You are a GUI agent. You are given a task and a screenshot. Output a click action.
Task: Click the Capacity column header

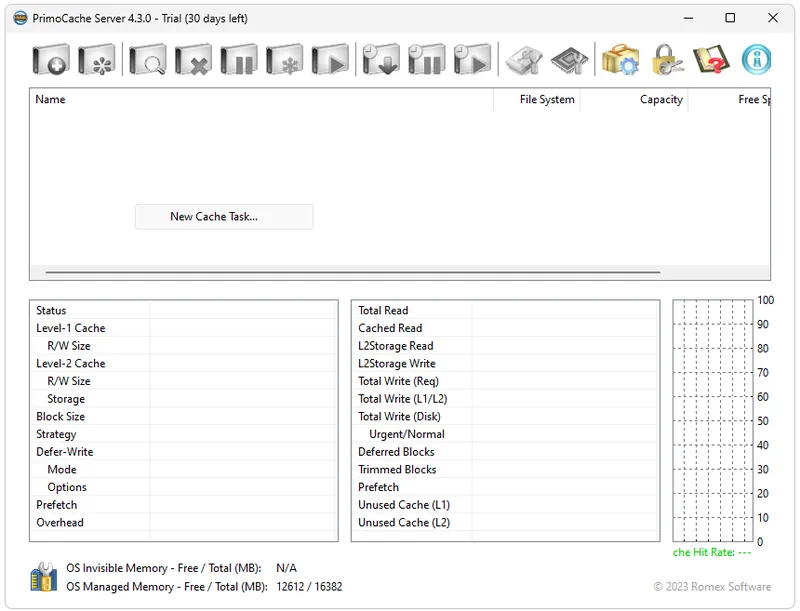point(634,99)
